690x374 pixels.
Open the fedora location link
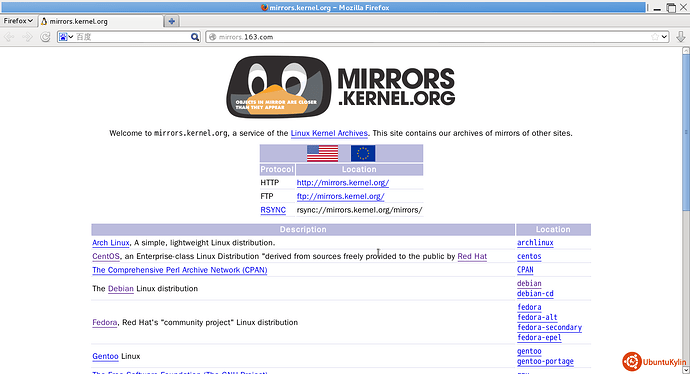tap(529, 308)
